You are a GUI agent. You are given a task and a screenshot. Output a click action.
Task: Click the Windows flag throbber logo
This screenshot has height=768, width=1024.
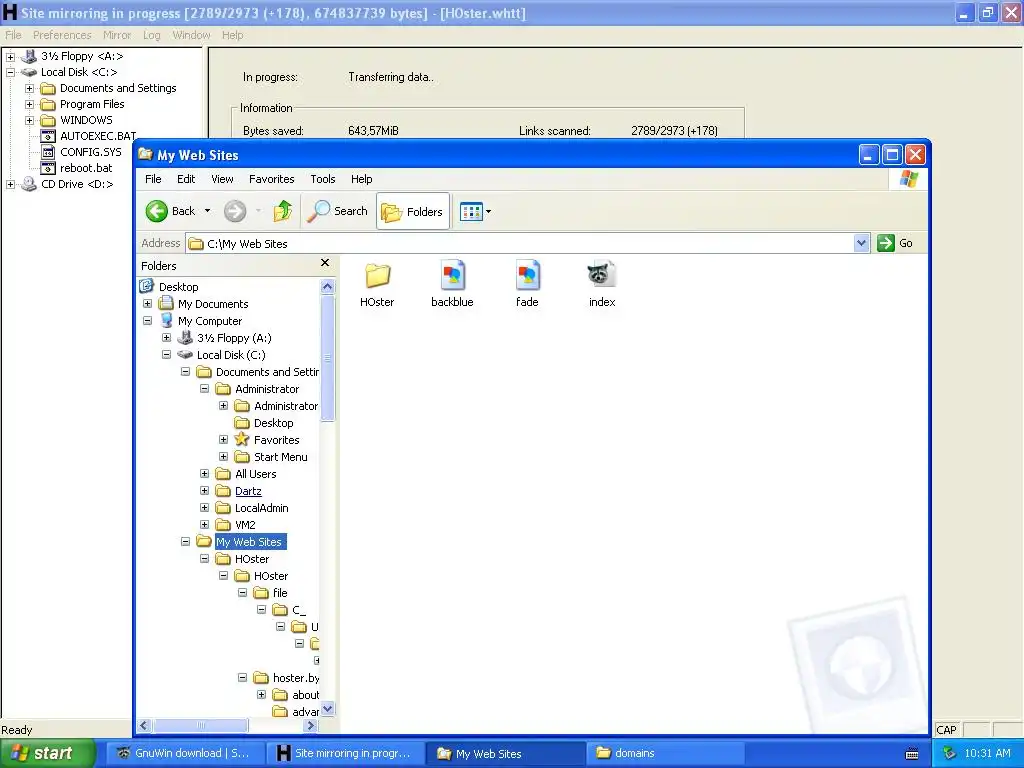pos(908,179)
